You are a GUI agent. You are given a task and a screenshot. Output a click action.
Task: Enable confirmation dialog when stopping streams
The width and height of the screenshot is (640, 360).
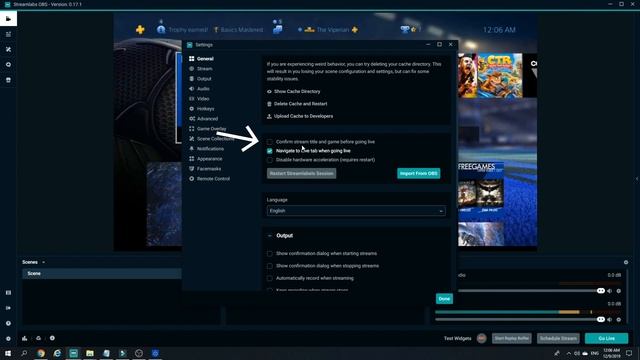269,266
